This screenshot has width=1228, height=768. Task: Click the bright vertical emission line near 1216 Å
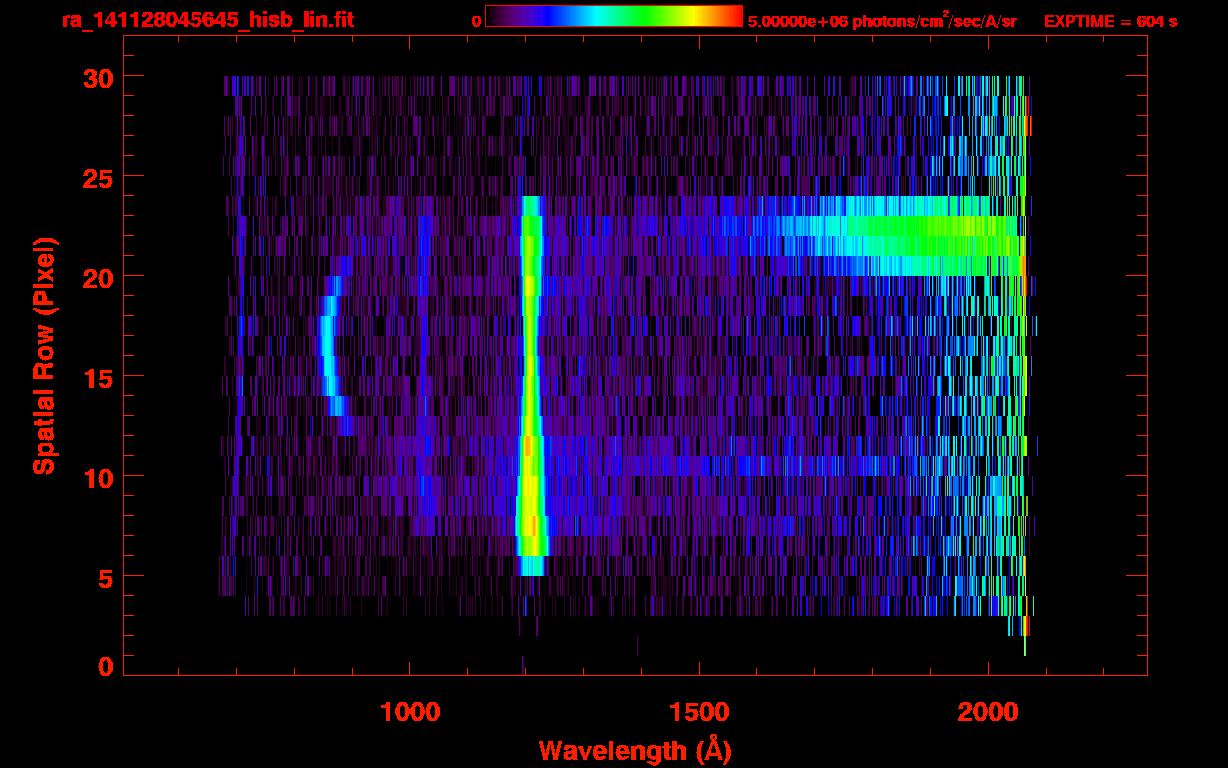pos(531,386)
